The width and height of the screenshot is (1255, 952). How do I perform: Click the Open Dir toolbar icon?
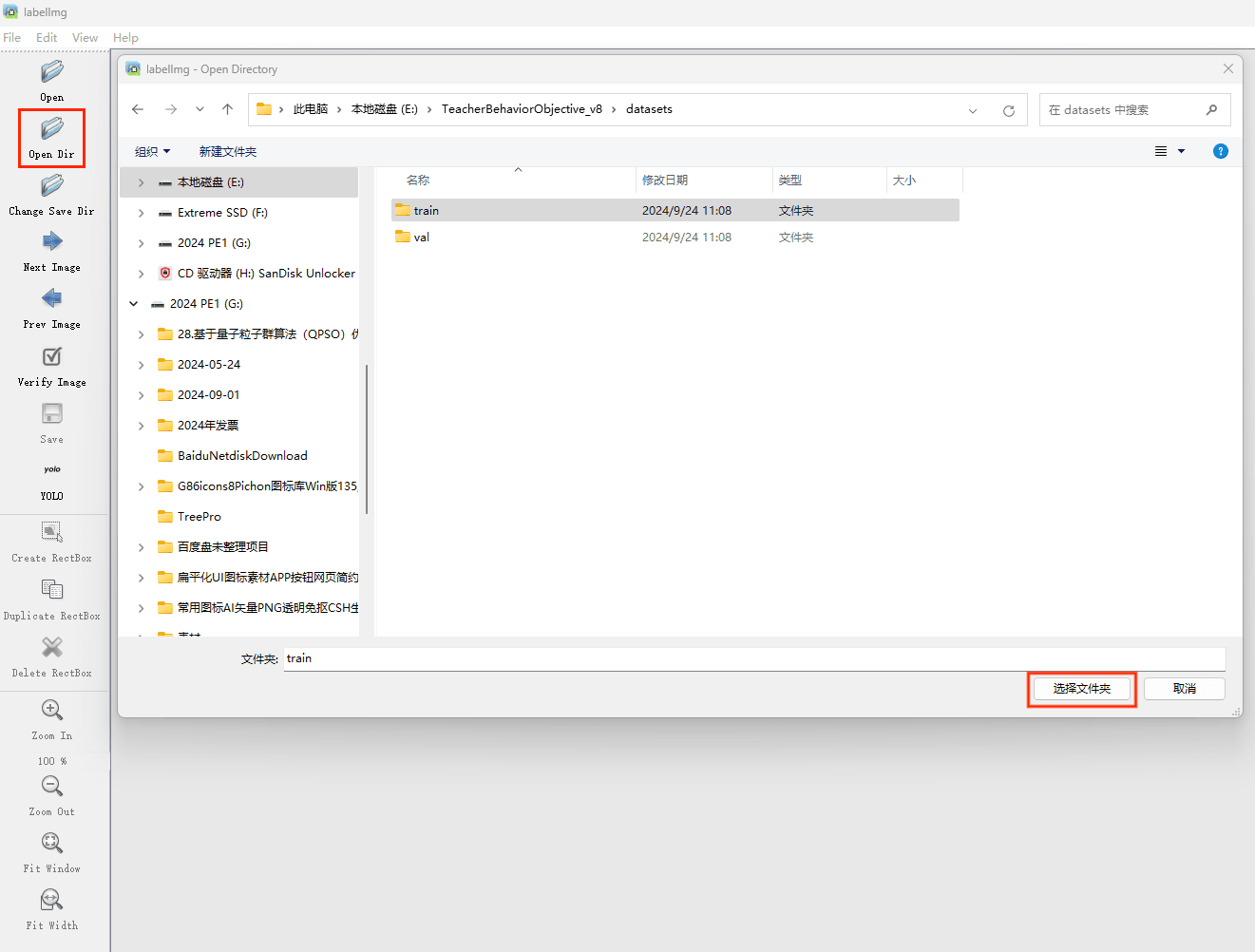[52, 129]
